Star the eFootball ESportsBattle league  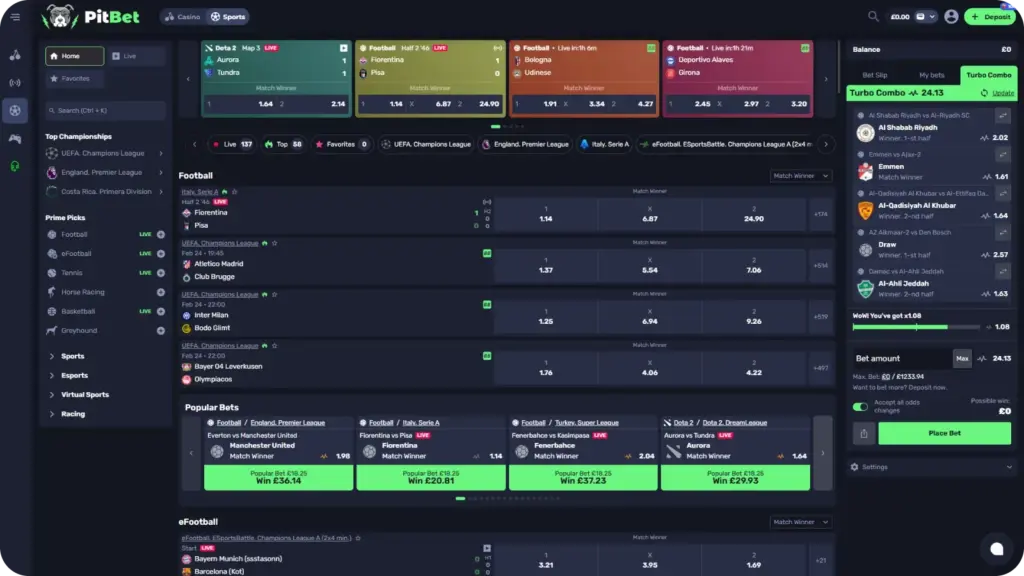click(x=358, y=538)
